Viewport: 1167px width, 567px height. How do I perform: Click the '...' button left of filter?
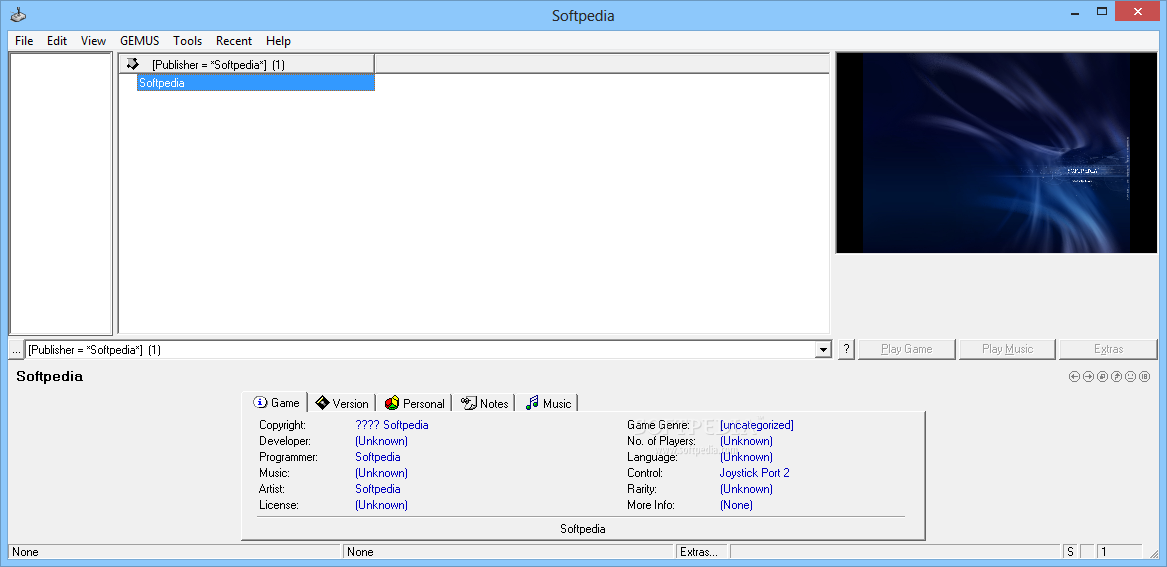16,349
